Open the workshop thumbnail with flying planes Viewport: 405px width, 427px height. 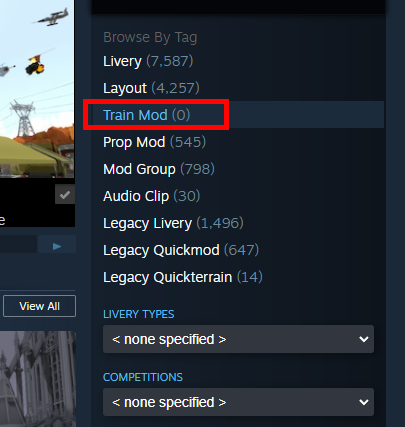point(37,89)
